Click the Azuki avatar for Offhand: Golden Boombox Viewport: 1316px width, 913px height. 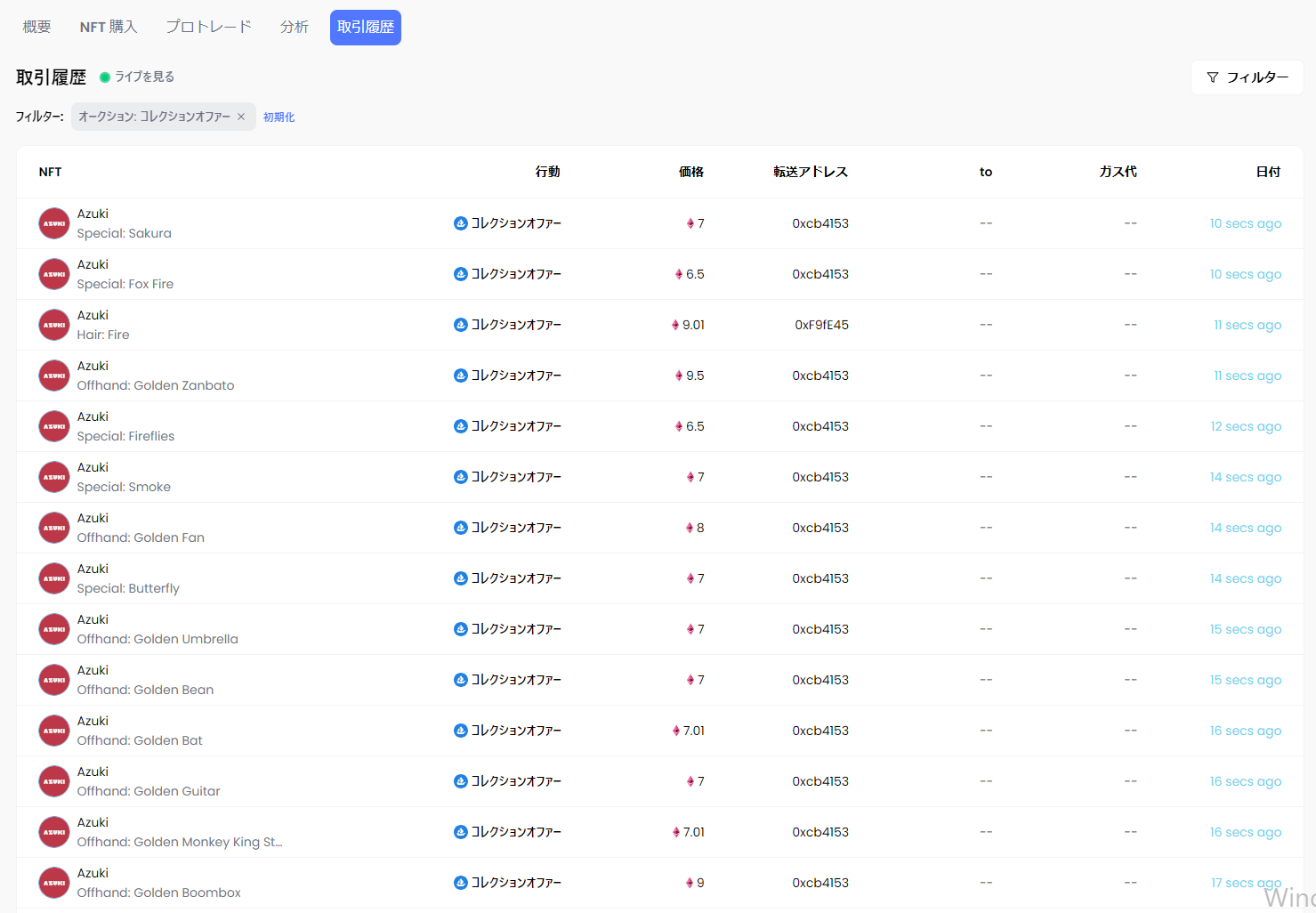pos(54,883)
